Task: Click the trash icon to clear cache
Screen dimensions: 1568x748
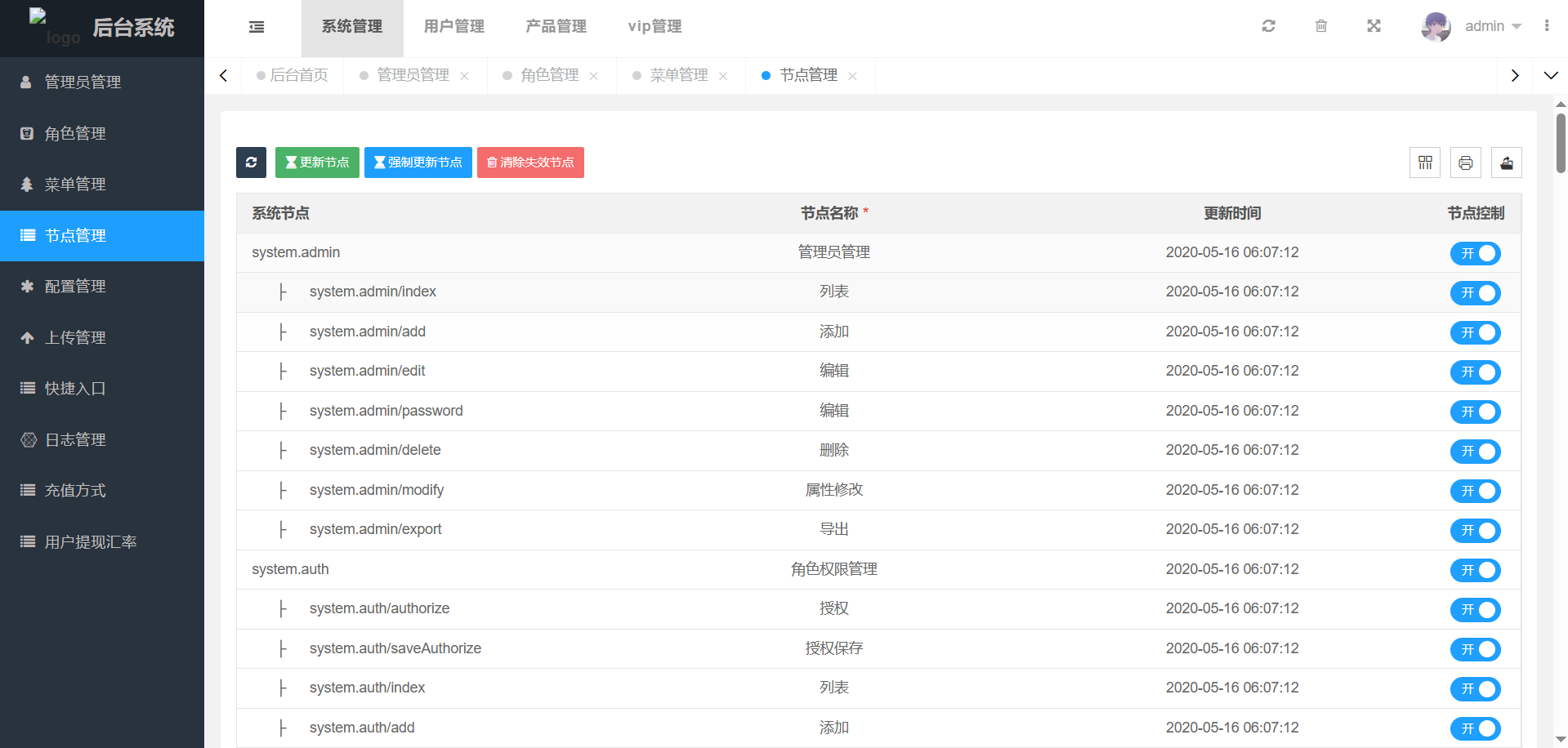Action: click(x=1321, y=26)
